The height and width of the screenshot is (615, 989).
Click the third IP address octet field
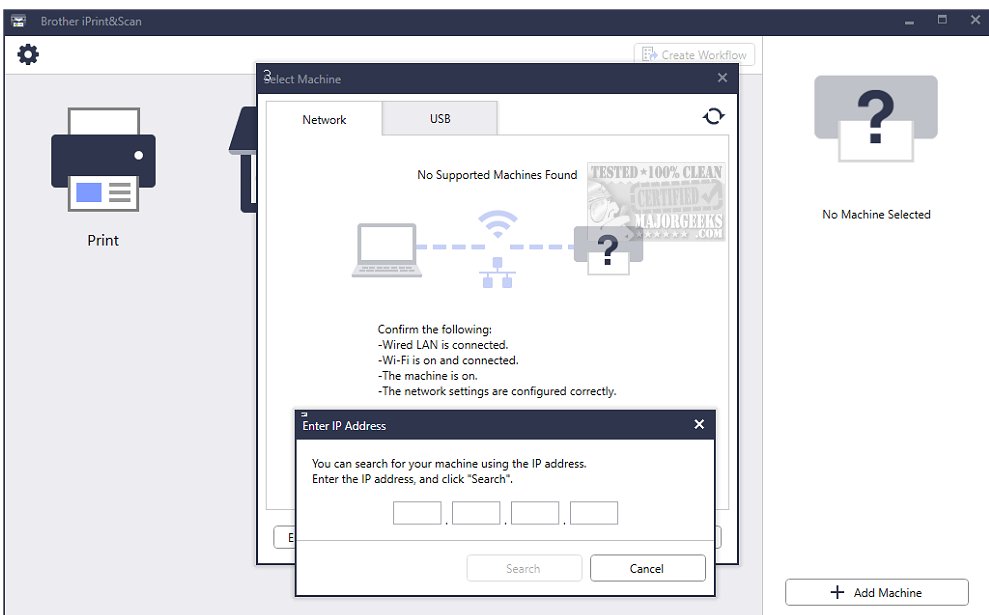point(535,513)
